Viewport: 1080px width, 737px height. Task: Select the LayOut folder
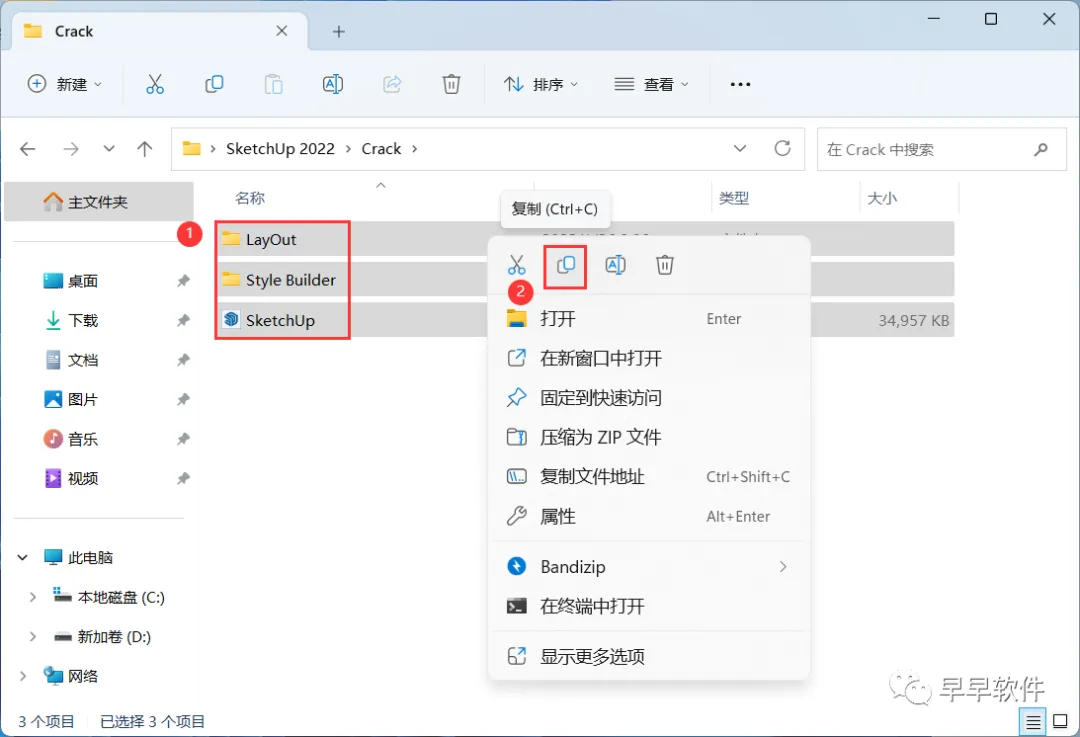point(271,240)
